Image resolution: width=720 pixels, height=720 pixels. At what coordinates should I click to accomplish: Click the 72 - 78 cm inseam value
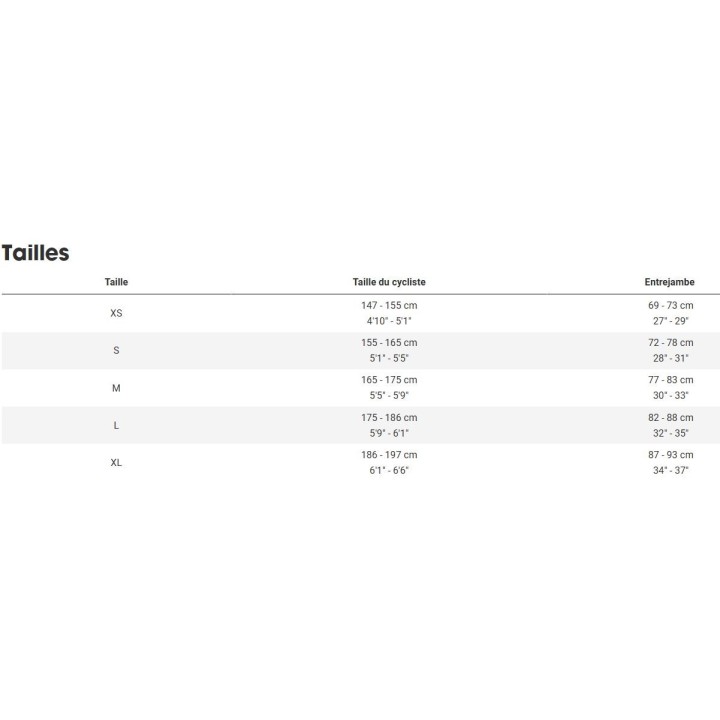click(669, 342)
